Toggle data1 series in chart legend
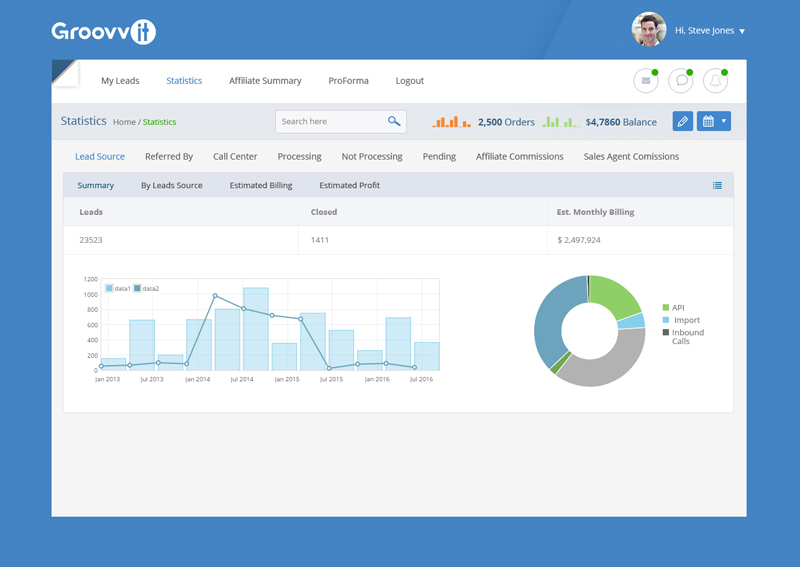Screen dimensions: 800x567 pos(118,288)
